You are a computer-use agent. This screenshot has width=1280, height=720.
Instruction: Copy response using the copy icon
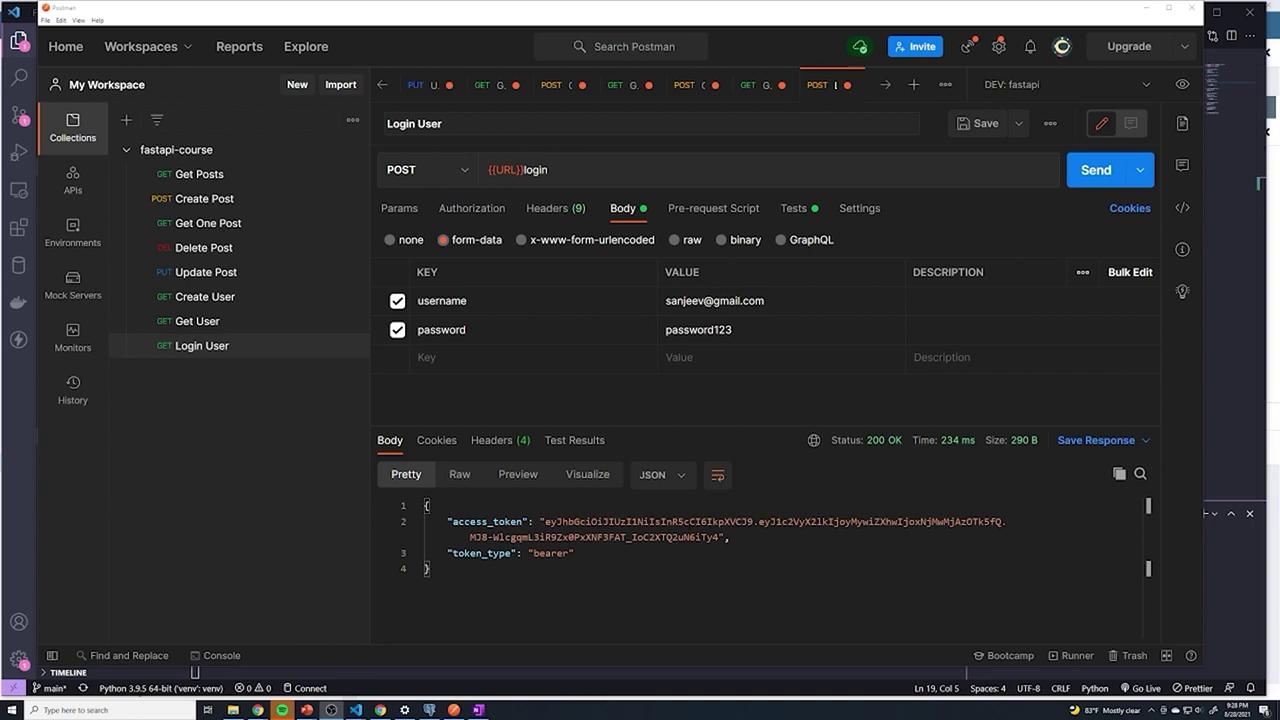(x=1119, y=474)
